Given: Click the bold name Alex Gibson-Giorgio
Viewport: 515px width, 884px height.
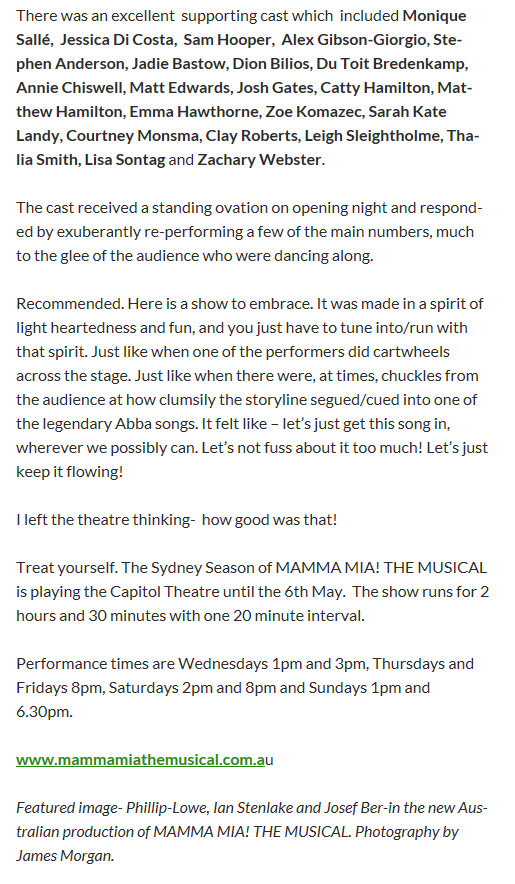Looking at the screenshot, I should (x=355, y=40).
